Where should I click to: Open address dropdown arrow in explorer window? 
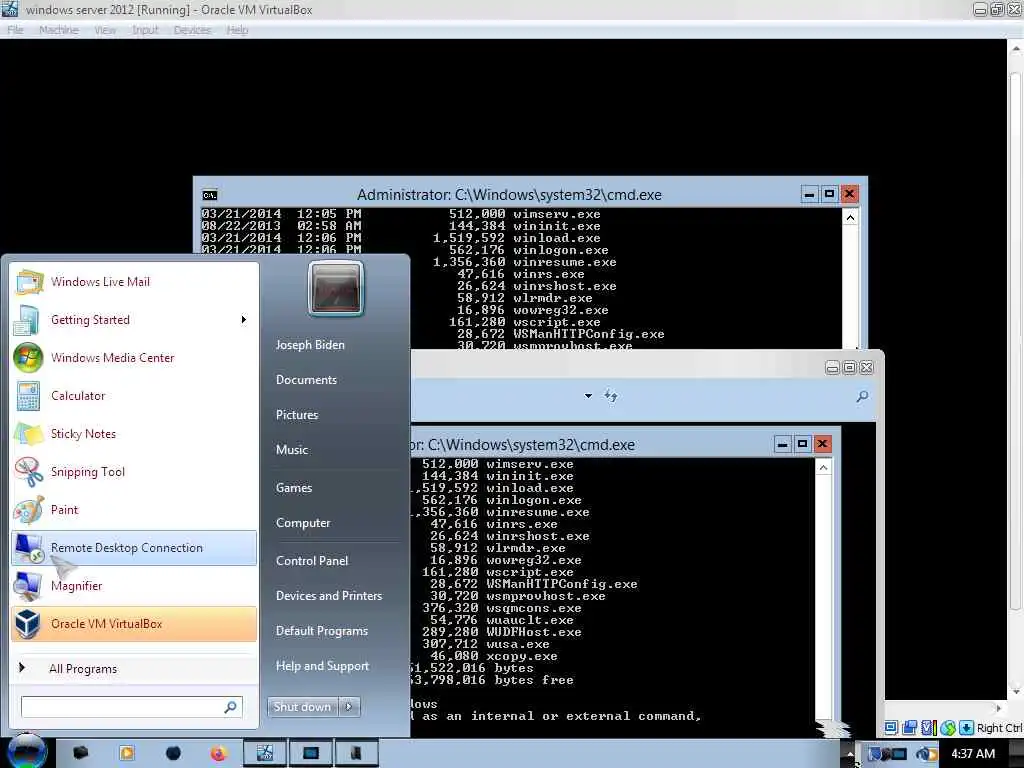588,396
